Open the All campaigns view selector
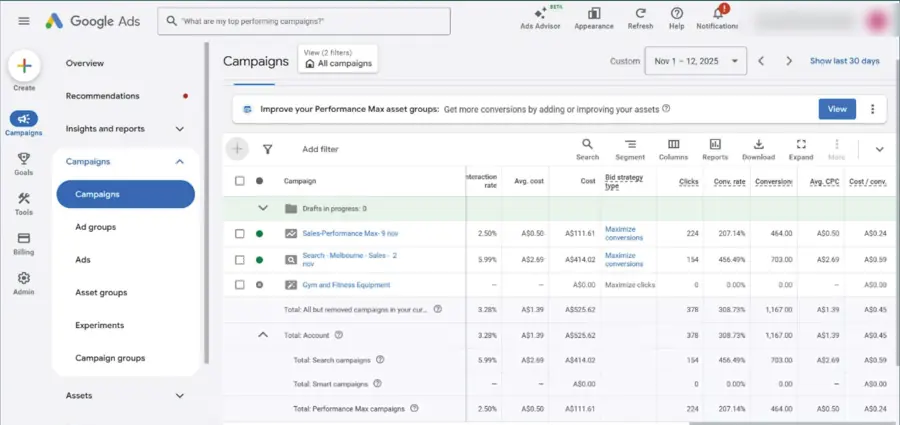 [338, 59]
